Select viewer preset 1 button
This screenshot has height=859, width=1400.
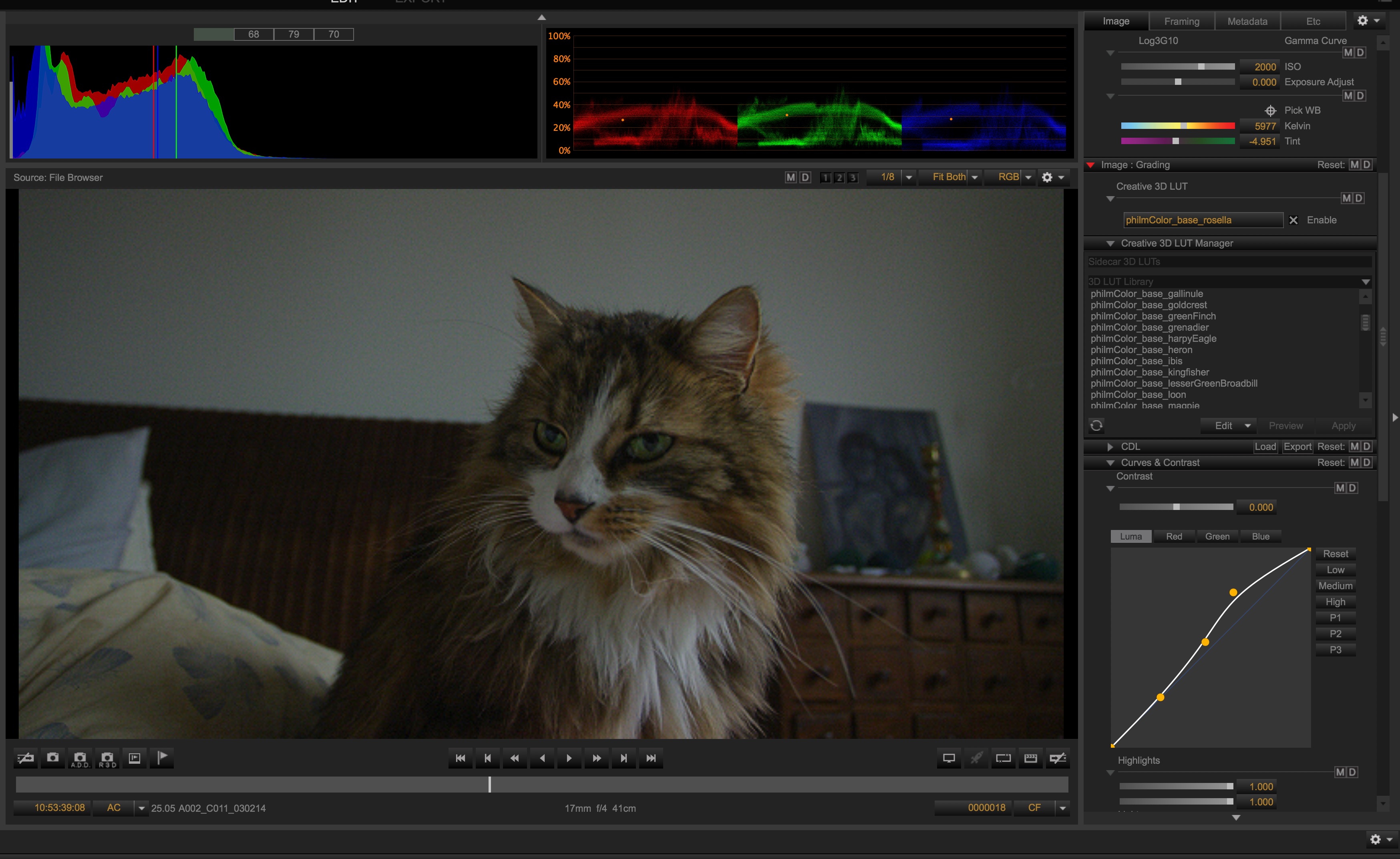[x=826, y=178]
